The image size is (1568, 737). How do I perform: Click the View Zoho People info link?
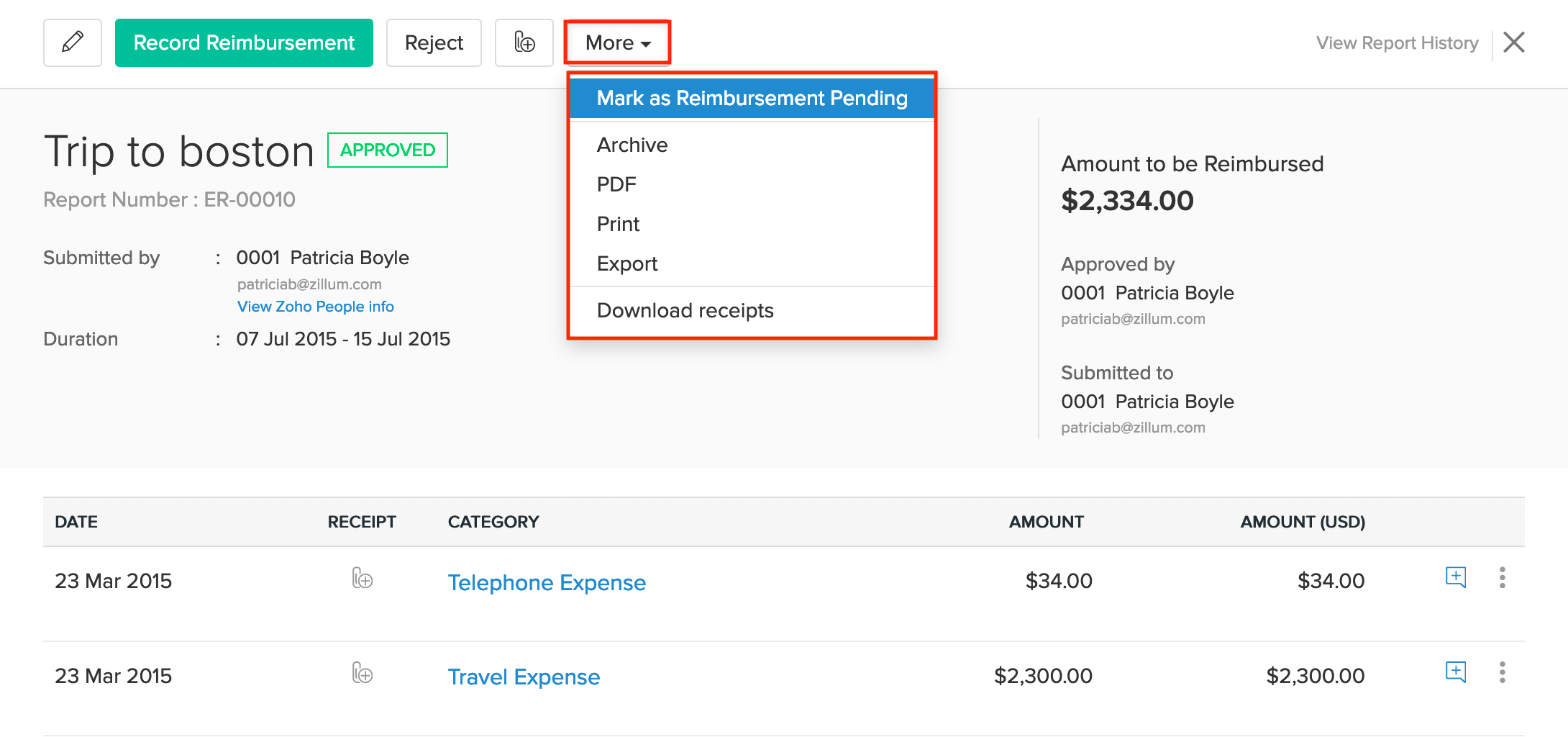click(315, 306)
